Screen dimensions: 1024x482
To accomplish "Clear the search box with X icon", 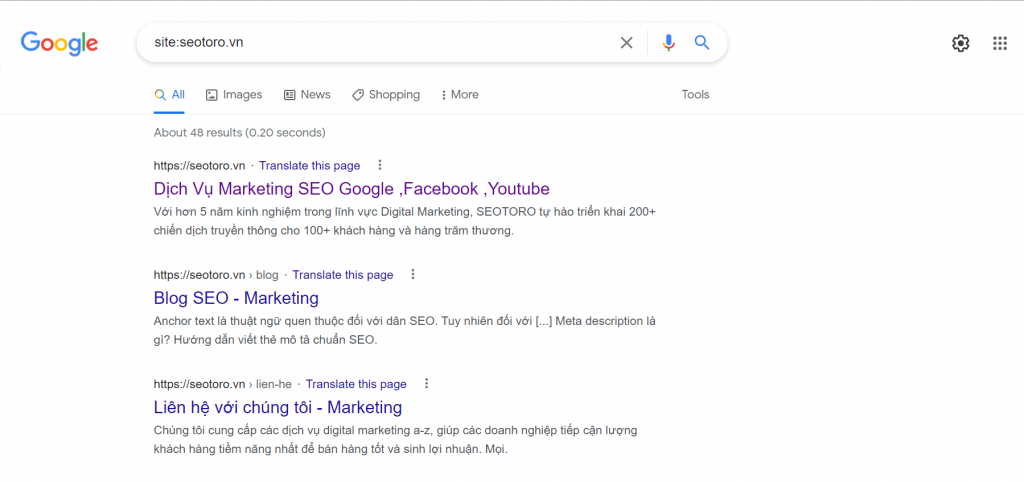I will coord(626,43).
